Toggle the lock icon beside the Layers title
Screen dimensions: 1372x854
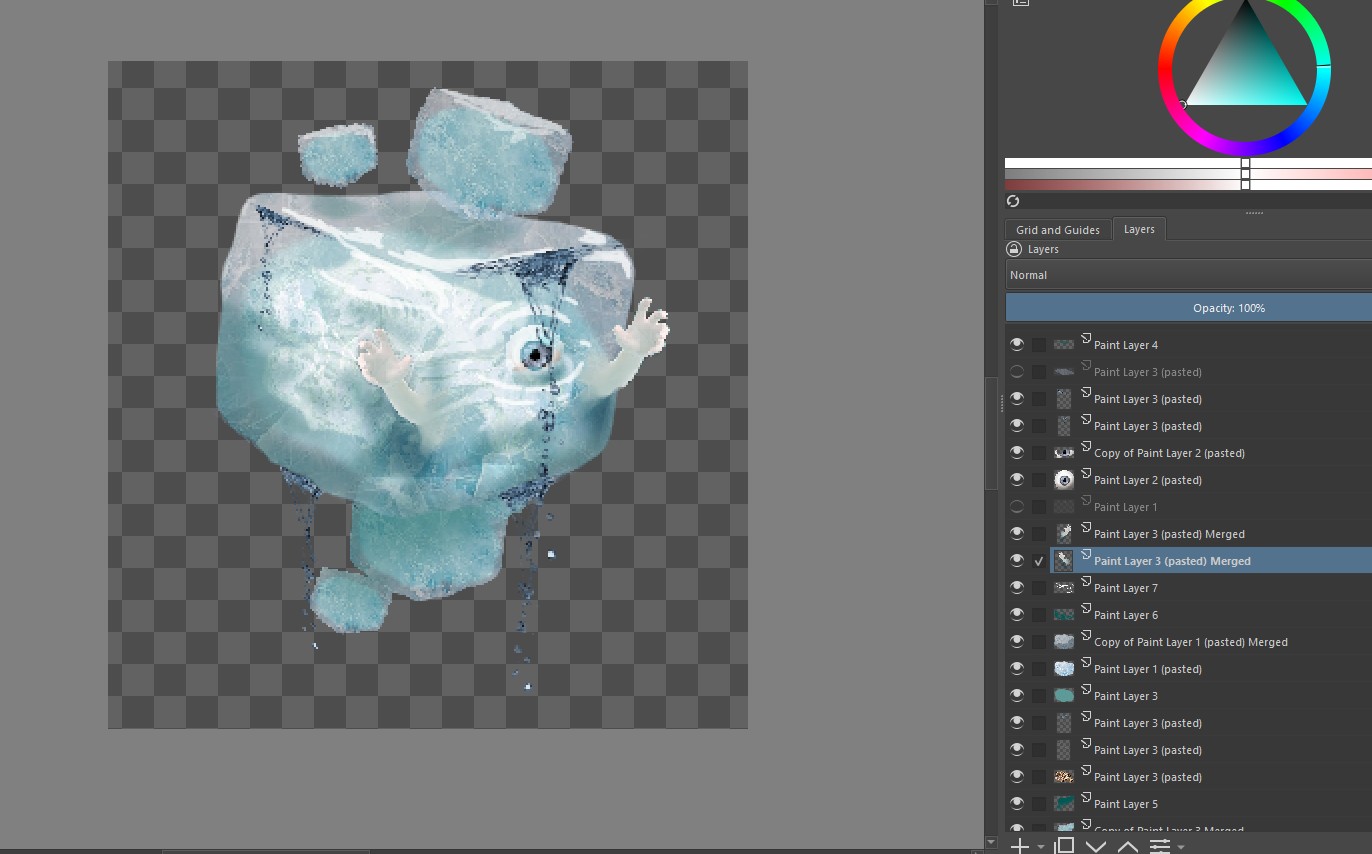tap(1014, 249)
